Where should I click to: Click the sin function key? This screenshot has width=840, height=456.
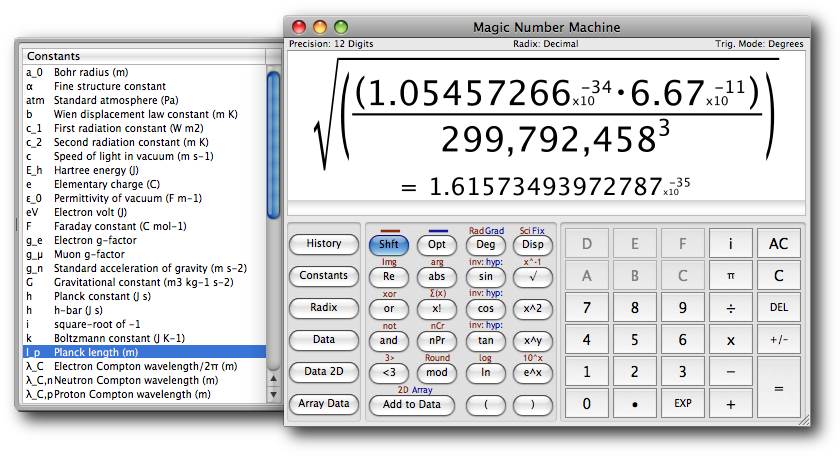485,276
